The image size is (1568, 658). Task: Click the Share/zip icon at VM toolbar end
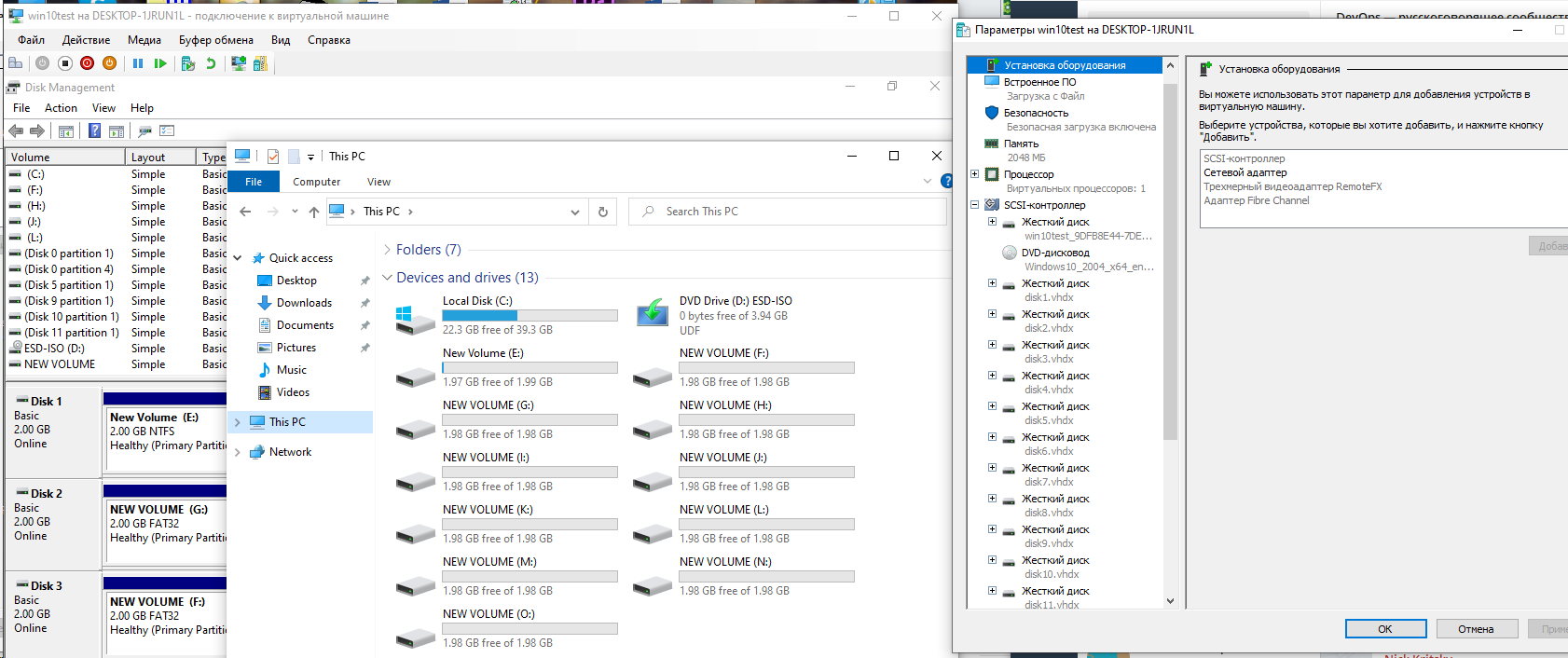click(260, 63)
